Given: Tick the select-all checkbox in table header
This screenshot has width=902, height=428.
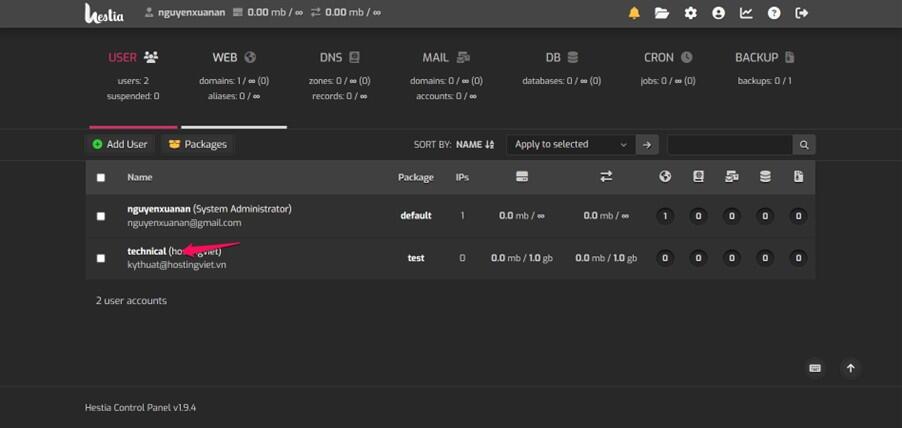Looking at the screenshot, I should click(101, 178).
